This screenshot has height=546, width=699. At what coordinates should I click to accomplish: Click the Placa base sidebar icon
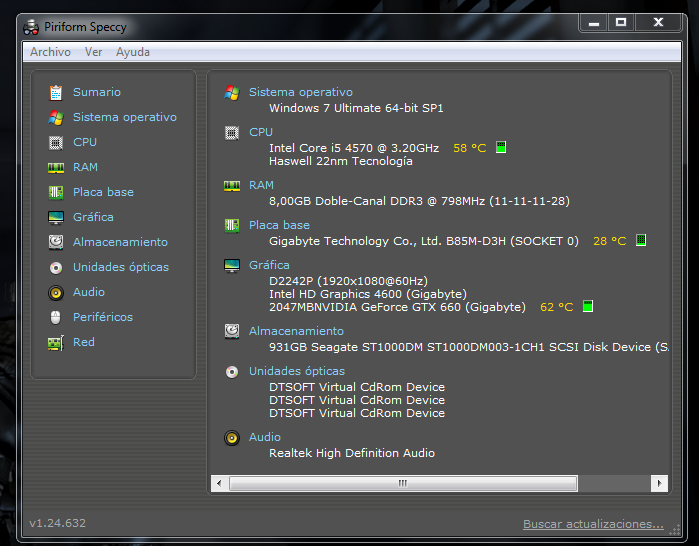56,192
